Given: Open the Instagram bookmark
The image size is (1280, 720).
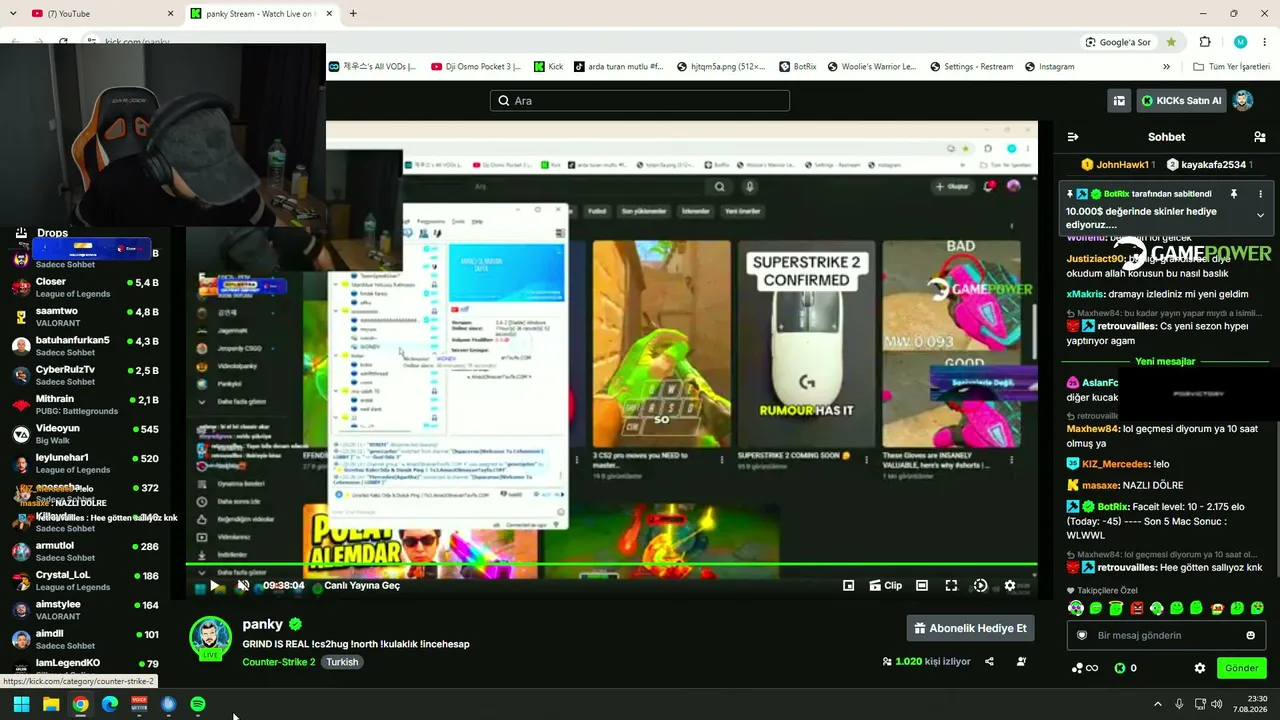Looking at the screenshot, I should click(x=1049, y=67).
